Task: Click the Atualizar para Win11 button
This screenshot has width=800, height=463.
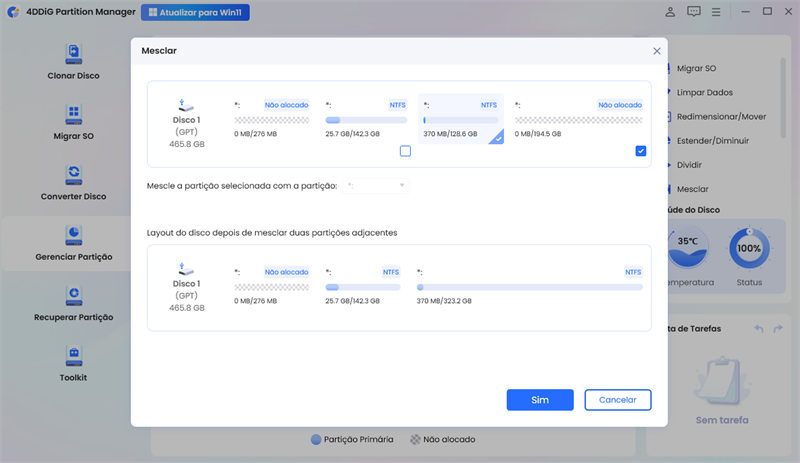Action: [x=195, y=13]
